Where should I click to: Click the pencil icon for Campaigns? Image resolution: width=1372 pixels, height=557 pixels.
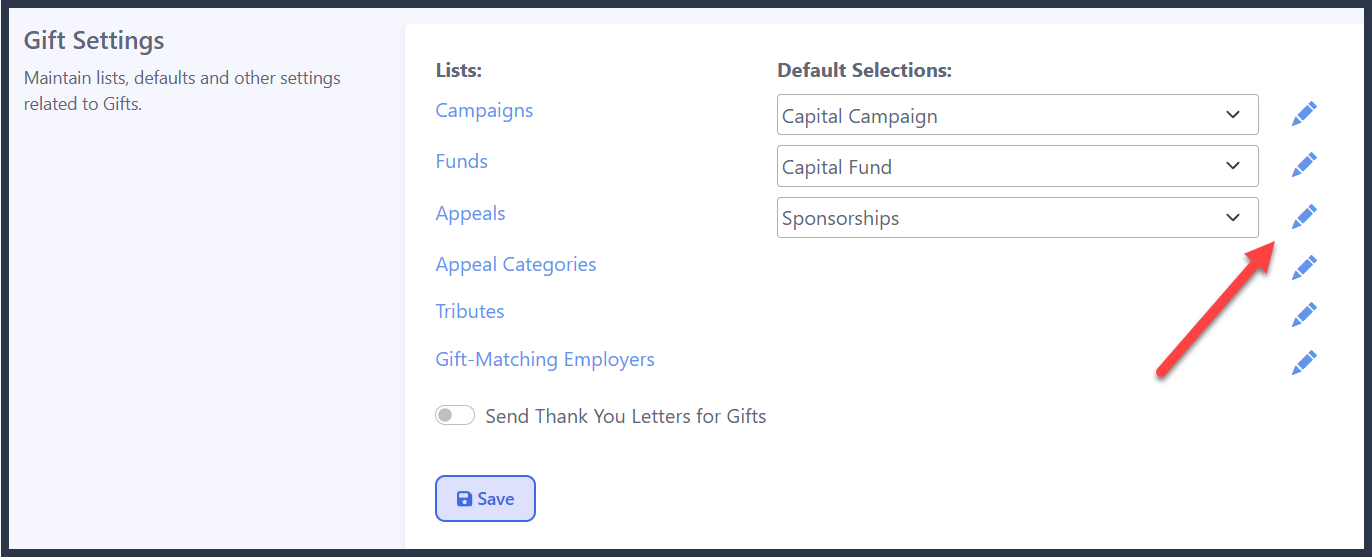pos(1304,114)
